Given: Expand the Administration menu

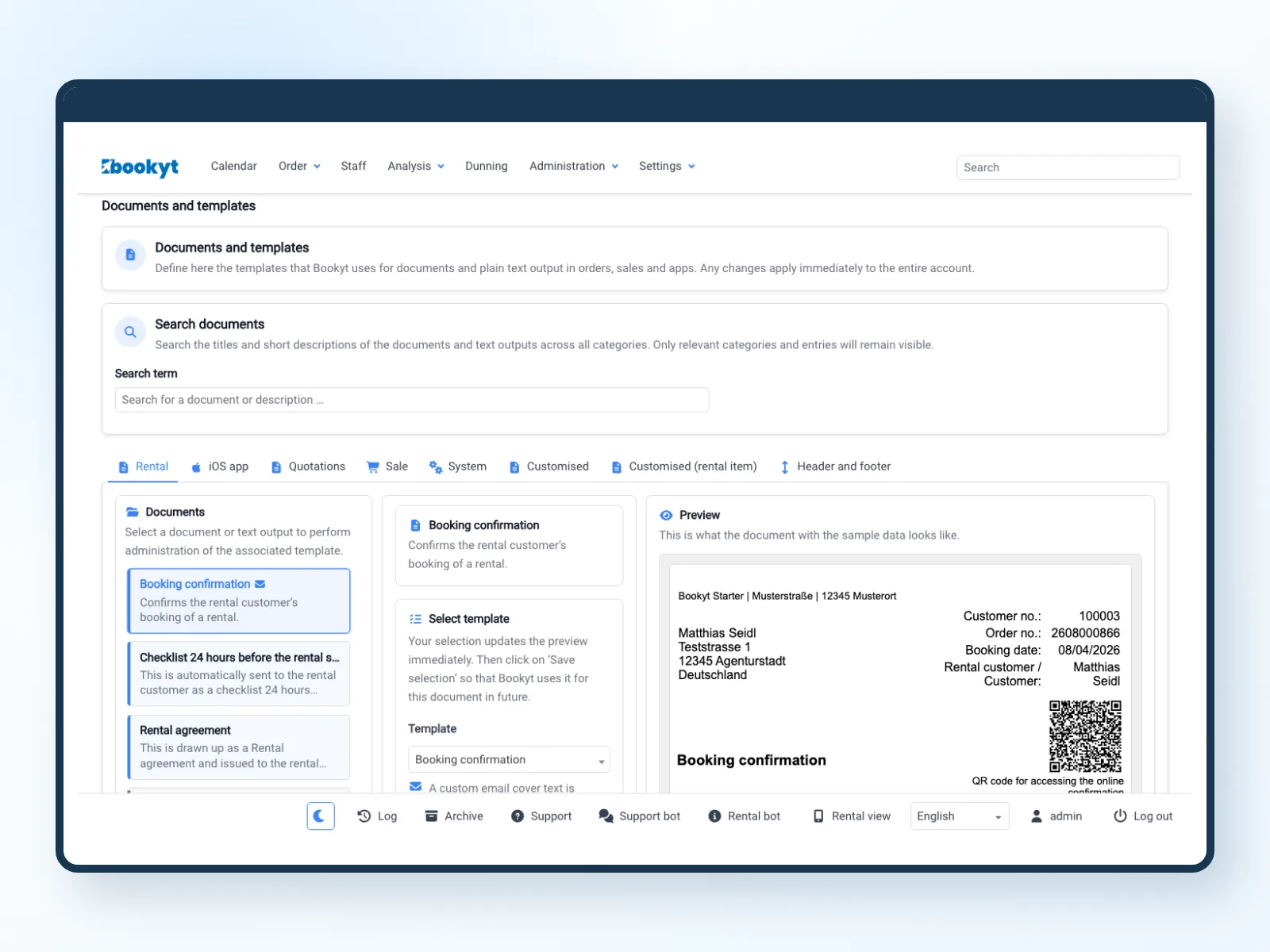Looking at the screenshot, I should click(574, 166).
